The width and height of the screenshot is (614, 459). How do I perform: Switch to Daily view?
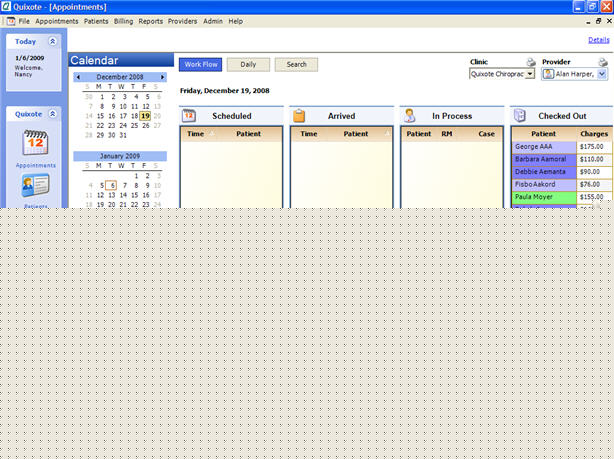coord(248,65)
